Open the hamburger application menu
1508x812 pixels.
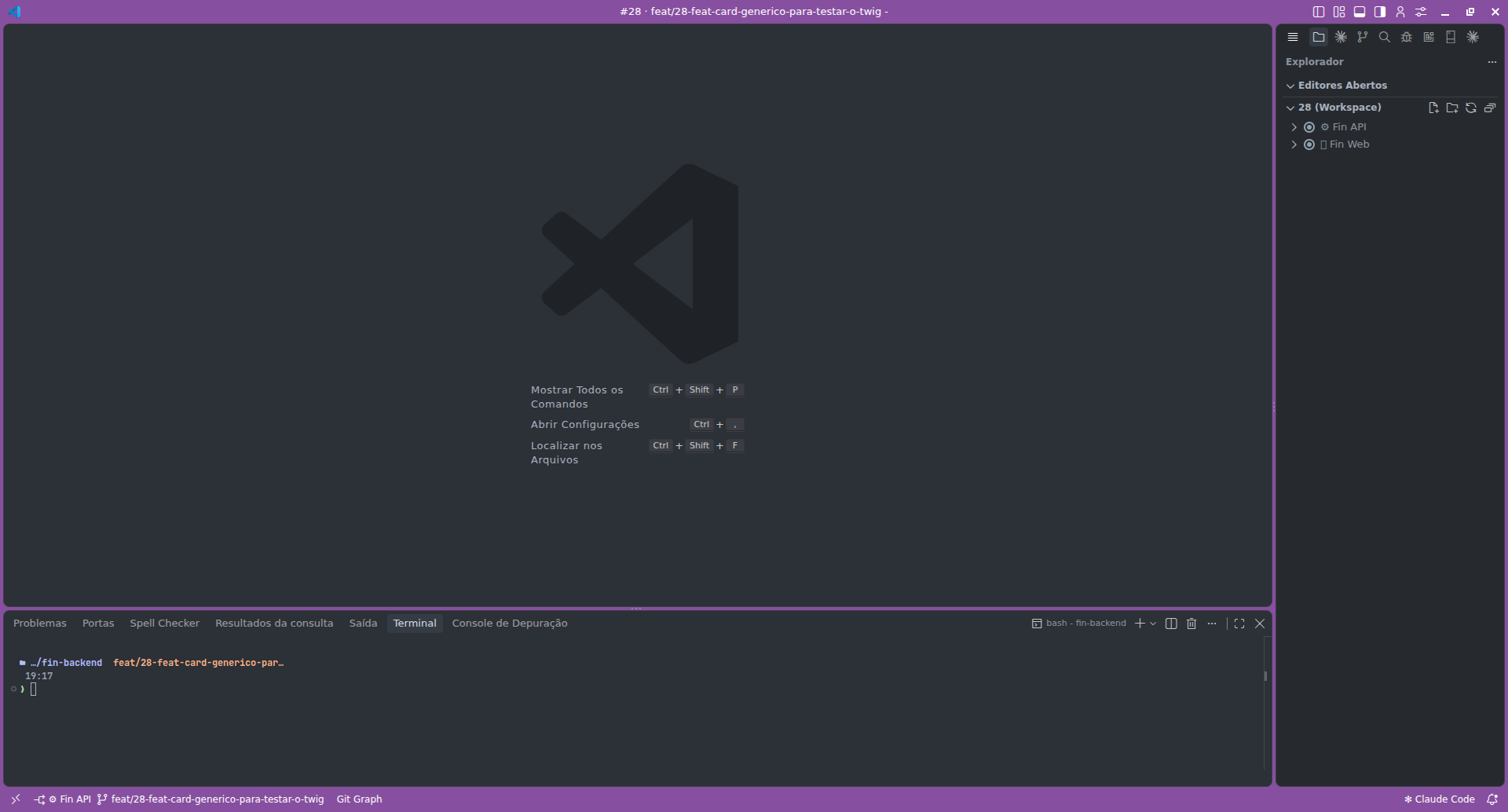pos(1293,37)
